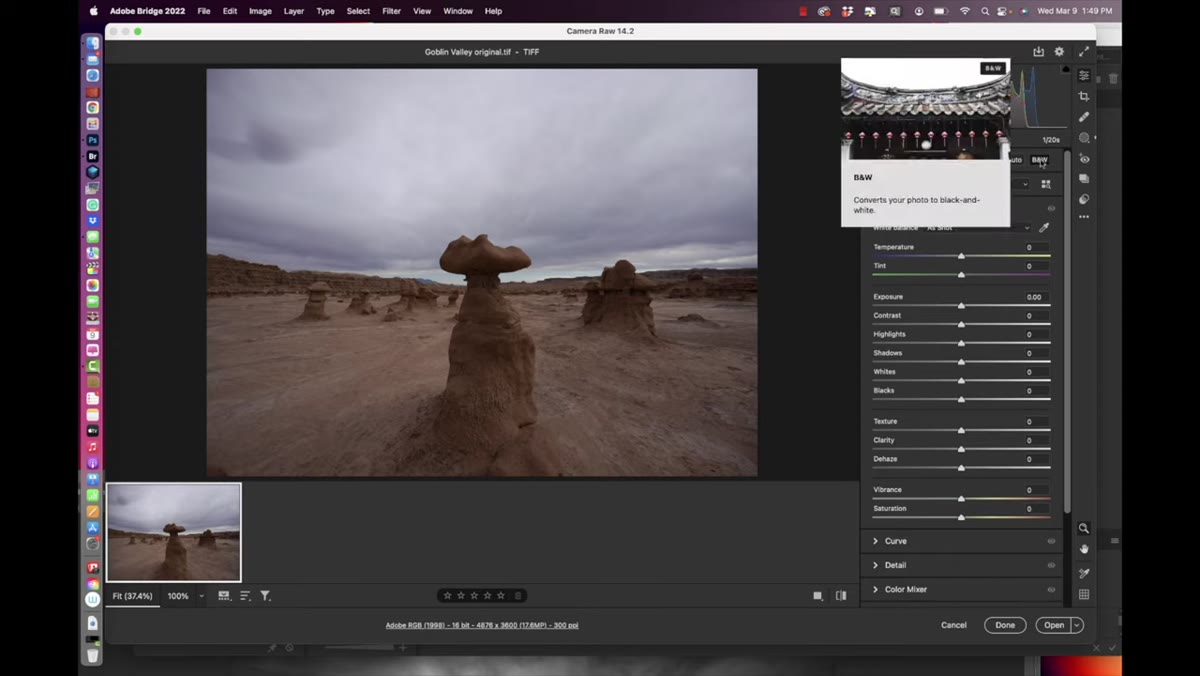Open Camera Raw preferences gear
The image size is (1200, 676).
(1059, 52)
